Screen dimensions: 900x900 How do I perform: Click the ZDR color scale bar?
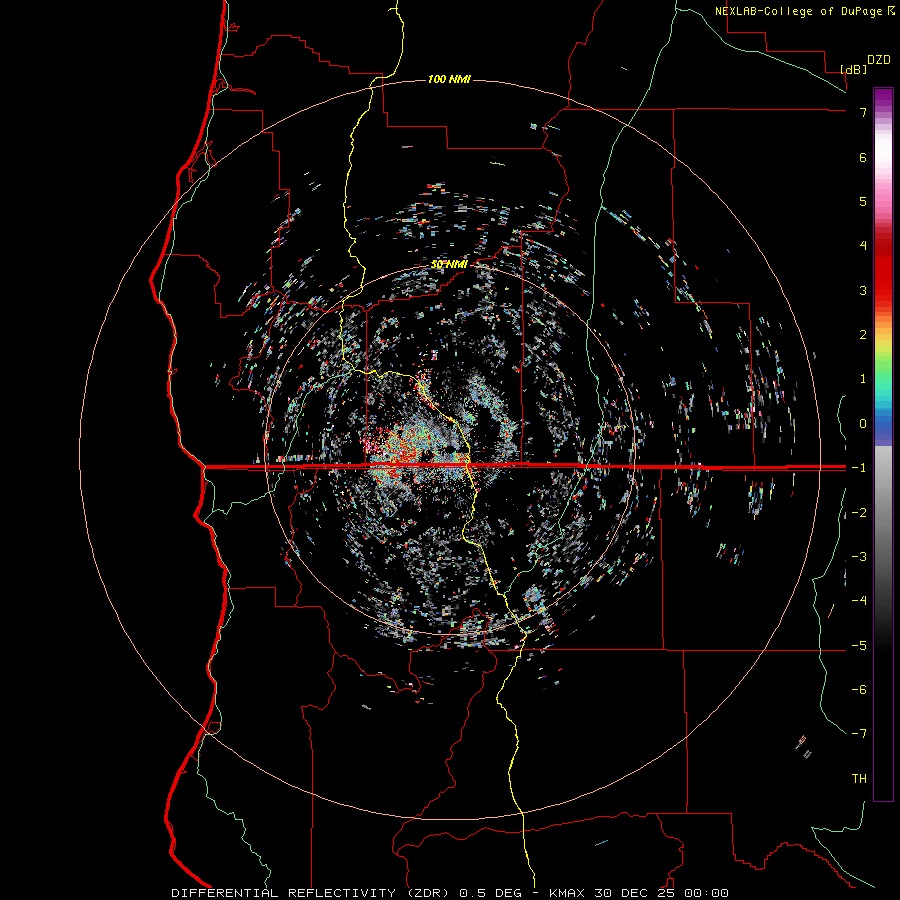[x=883, y=444]
